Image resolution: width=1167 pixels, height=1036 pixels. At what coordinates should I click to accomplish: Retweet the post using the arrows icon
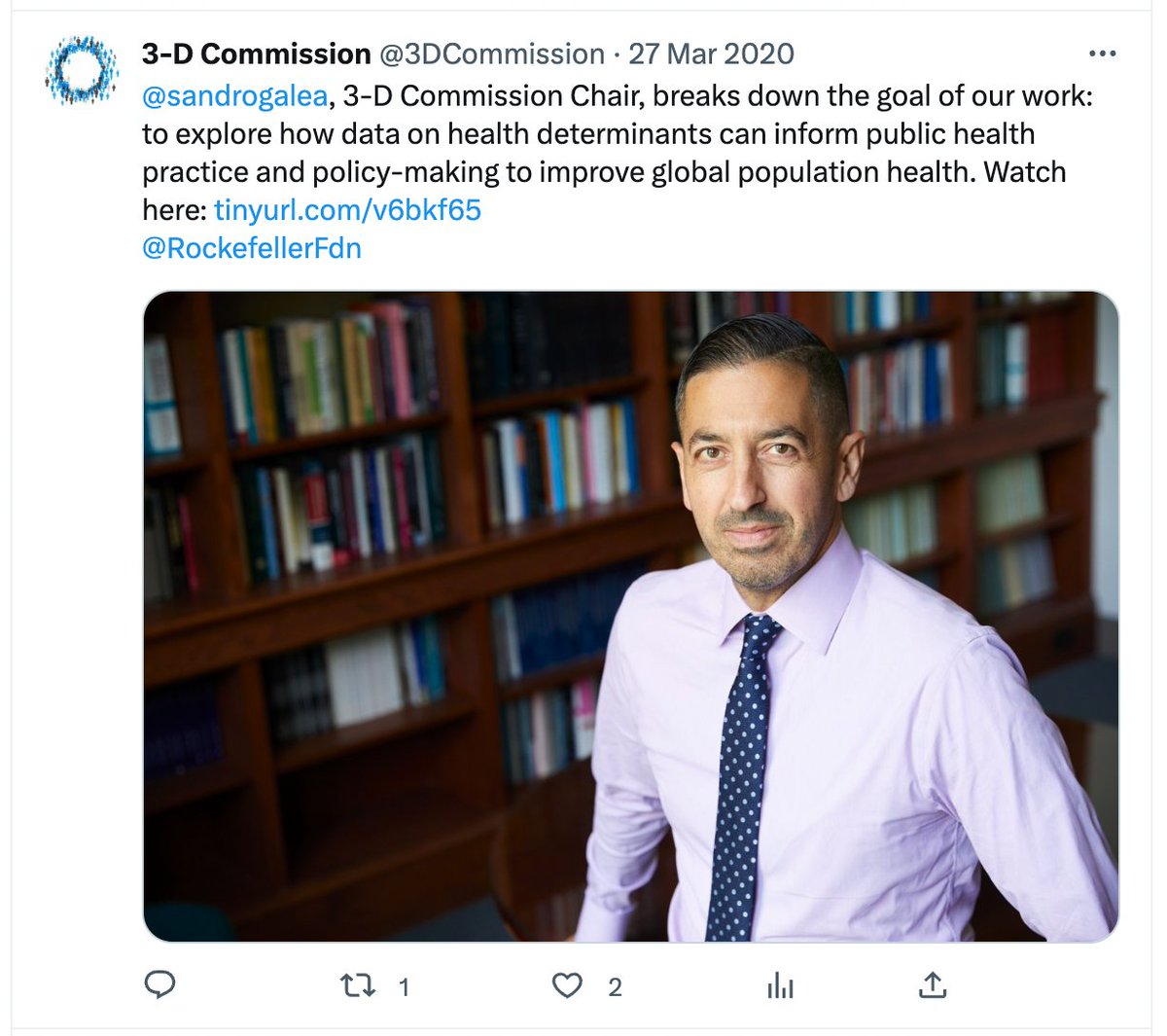(358, 986)
